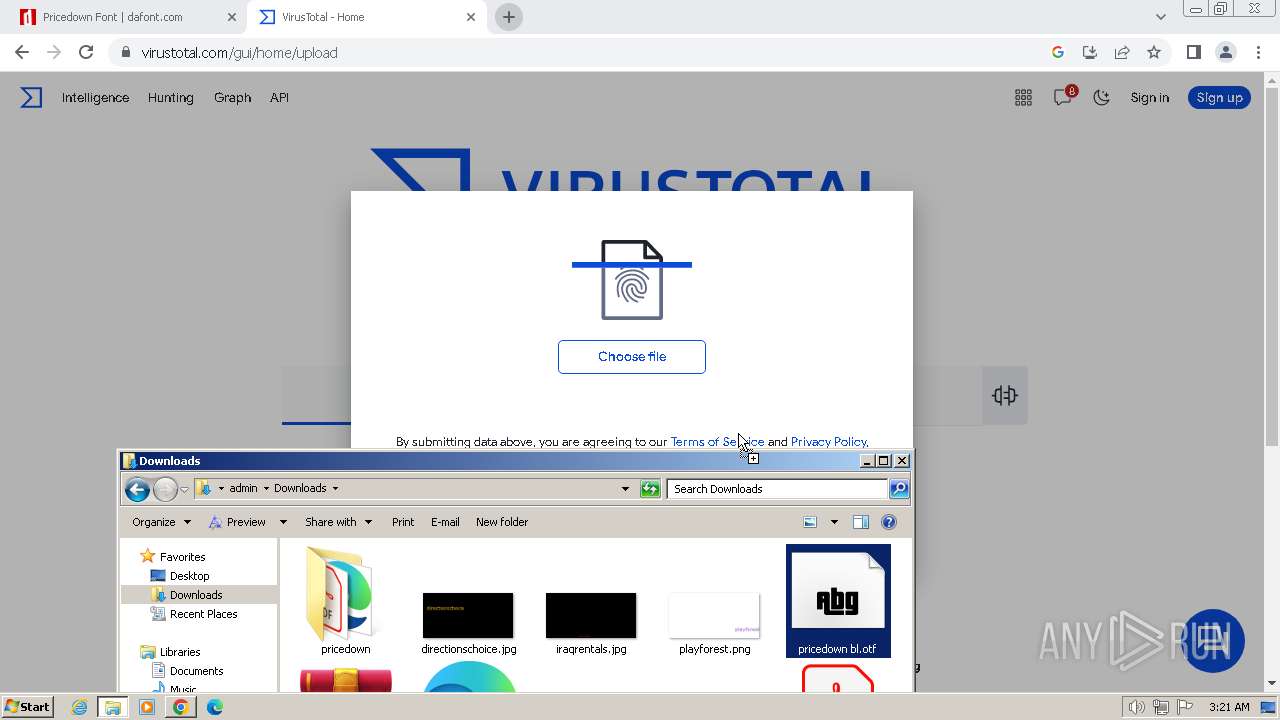Select iraqrentals.jpg file
This screenshot has height=720, width=1280.
(591, 623)
